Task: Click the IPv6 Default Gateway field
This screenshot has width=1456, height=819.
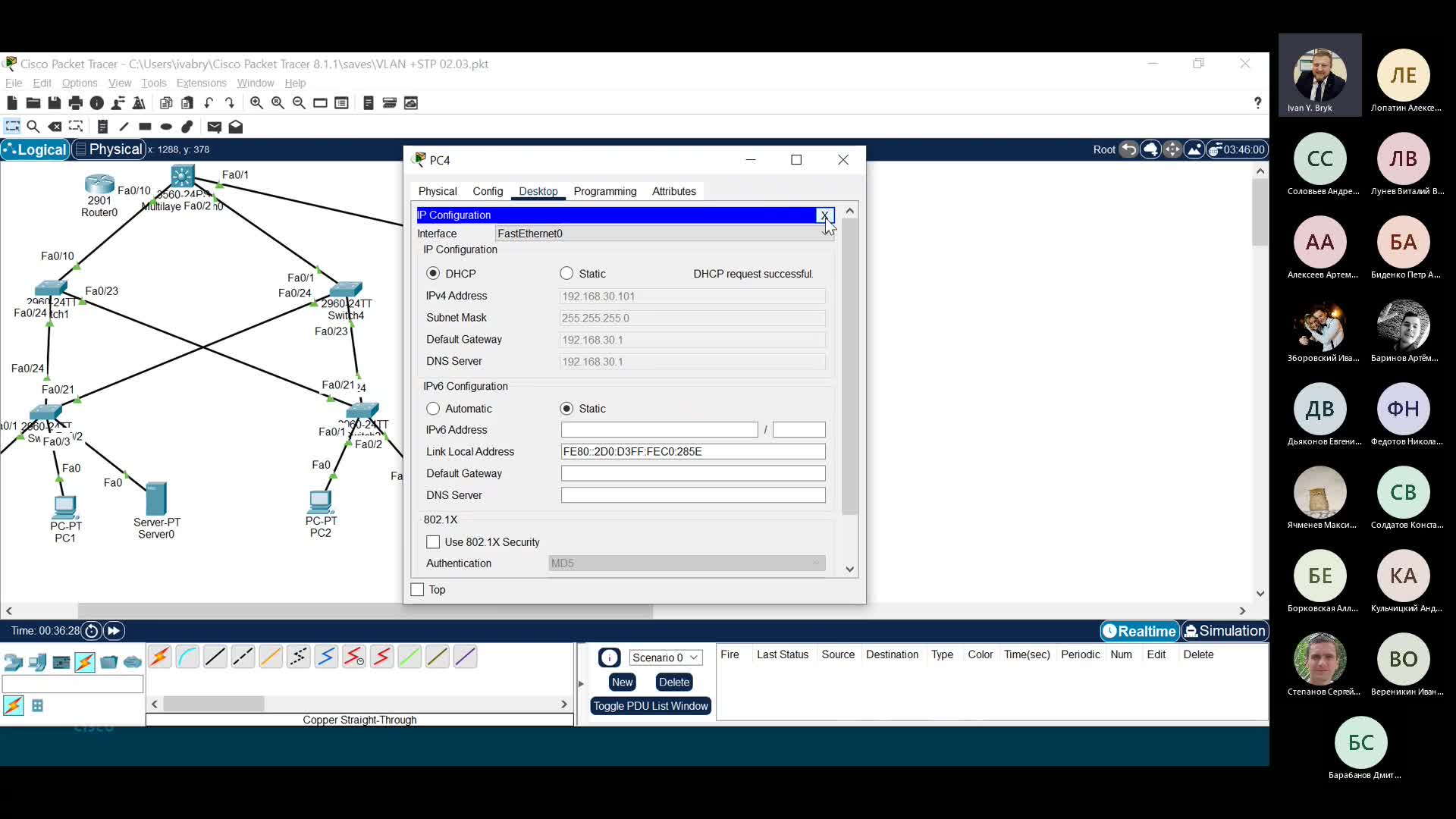Action: 693,473
